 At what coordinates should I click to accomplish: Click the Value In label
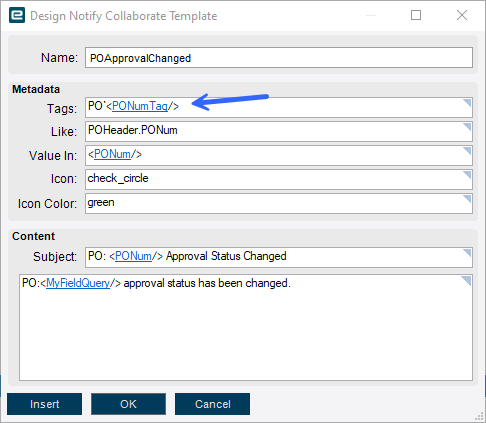[53, 156]
